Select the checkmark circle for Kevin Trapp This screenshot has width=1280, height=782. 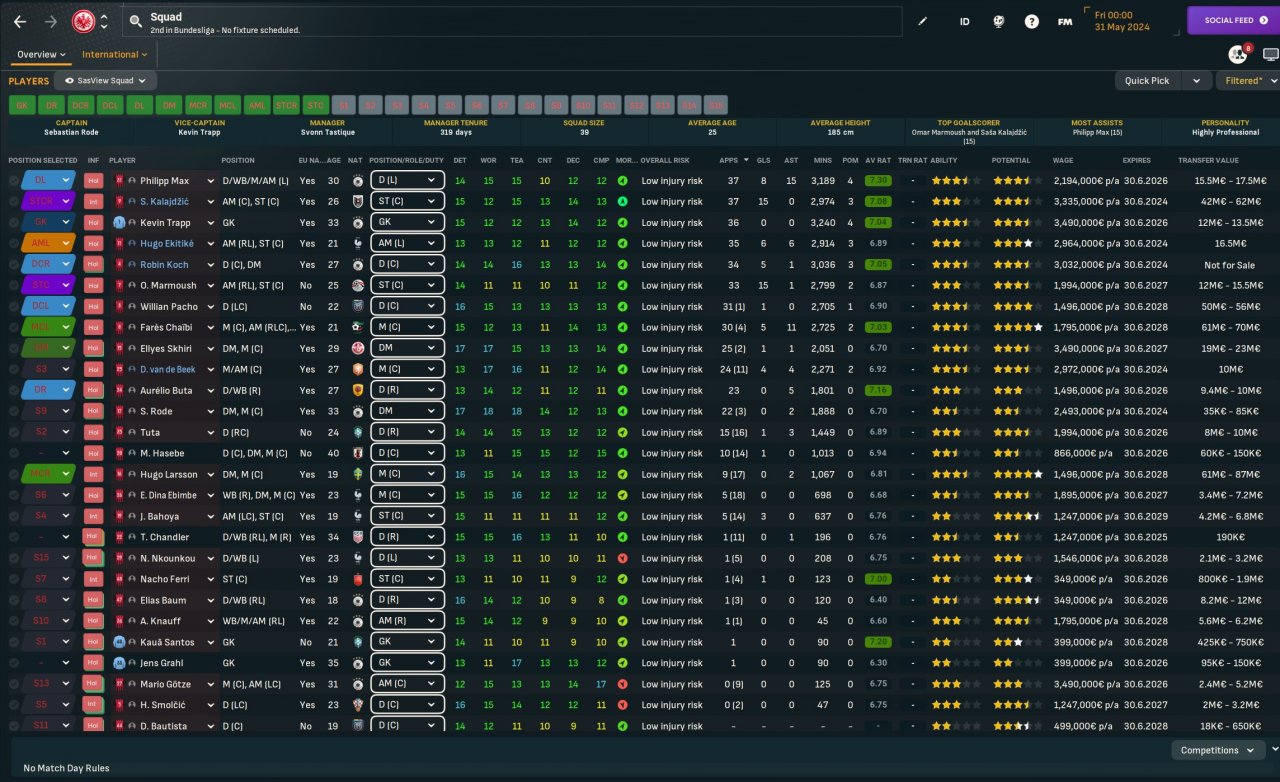tap(14, 223)
